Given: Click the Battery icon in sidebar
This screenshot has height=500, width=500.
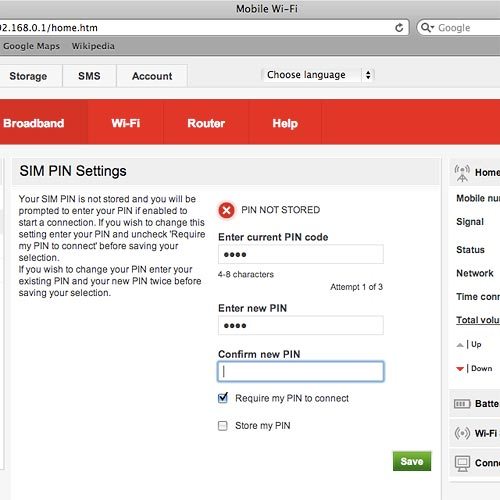Looking at the screenshot, I should click(x=462, y=404).
